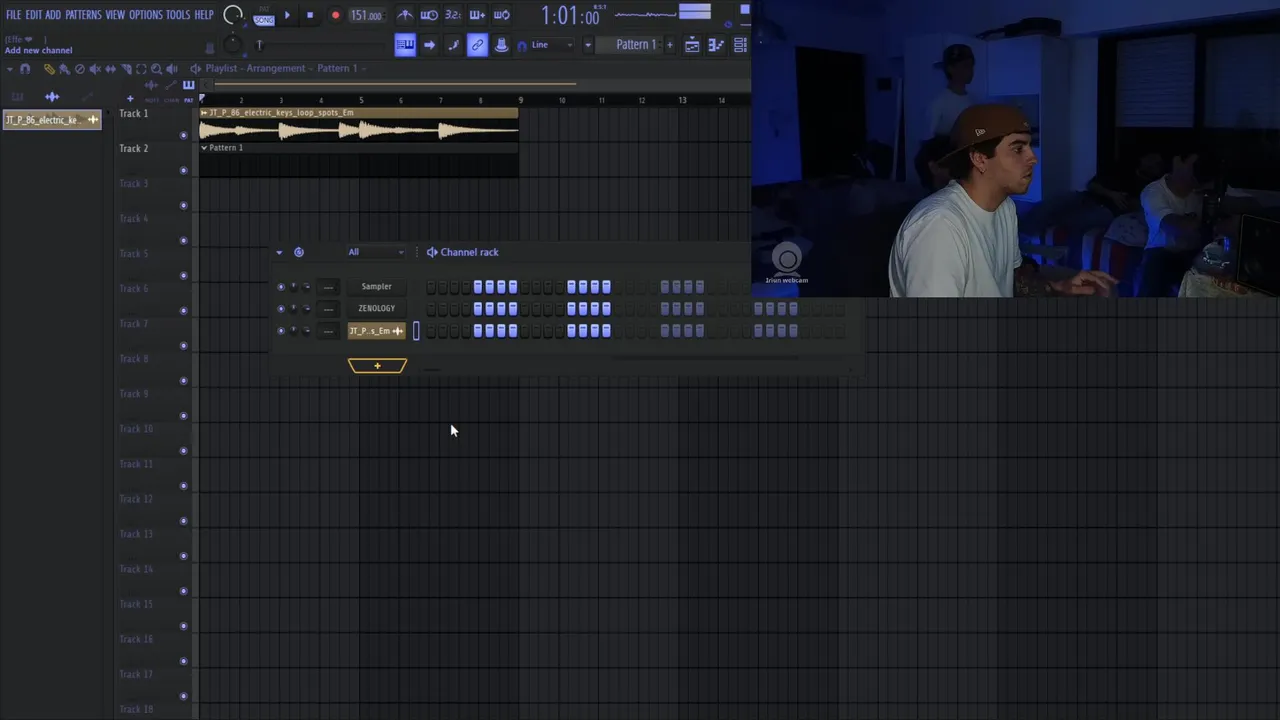Toggle the loop recording icon
Screen dimensions: 1280x720
502,15
